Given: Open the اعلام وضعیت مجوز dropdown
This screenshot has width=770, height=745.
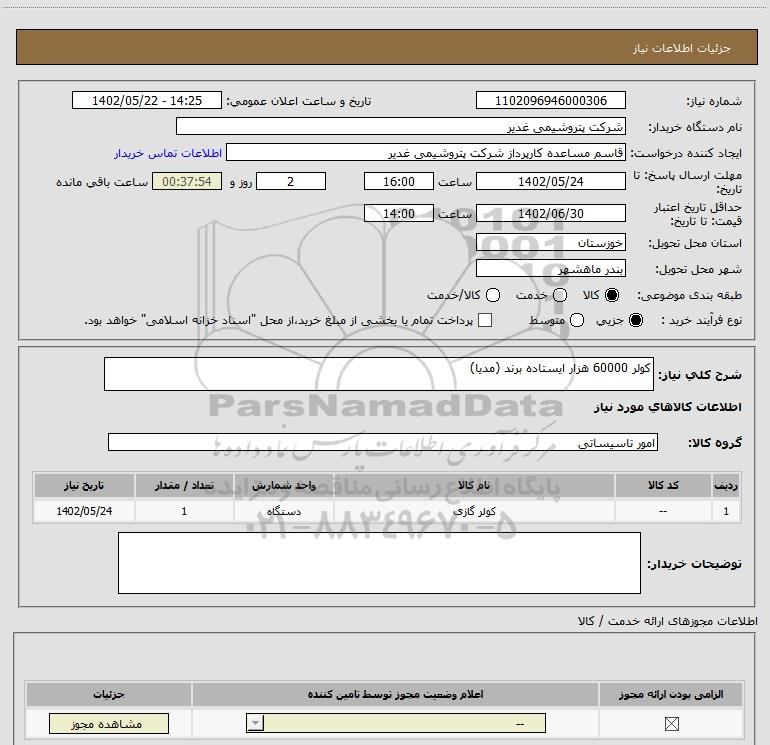Looking at the screenshot, I should (396, 723).
